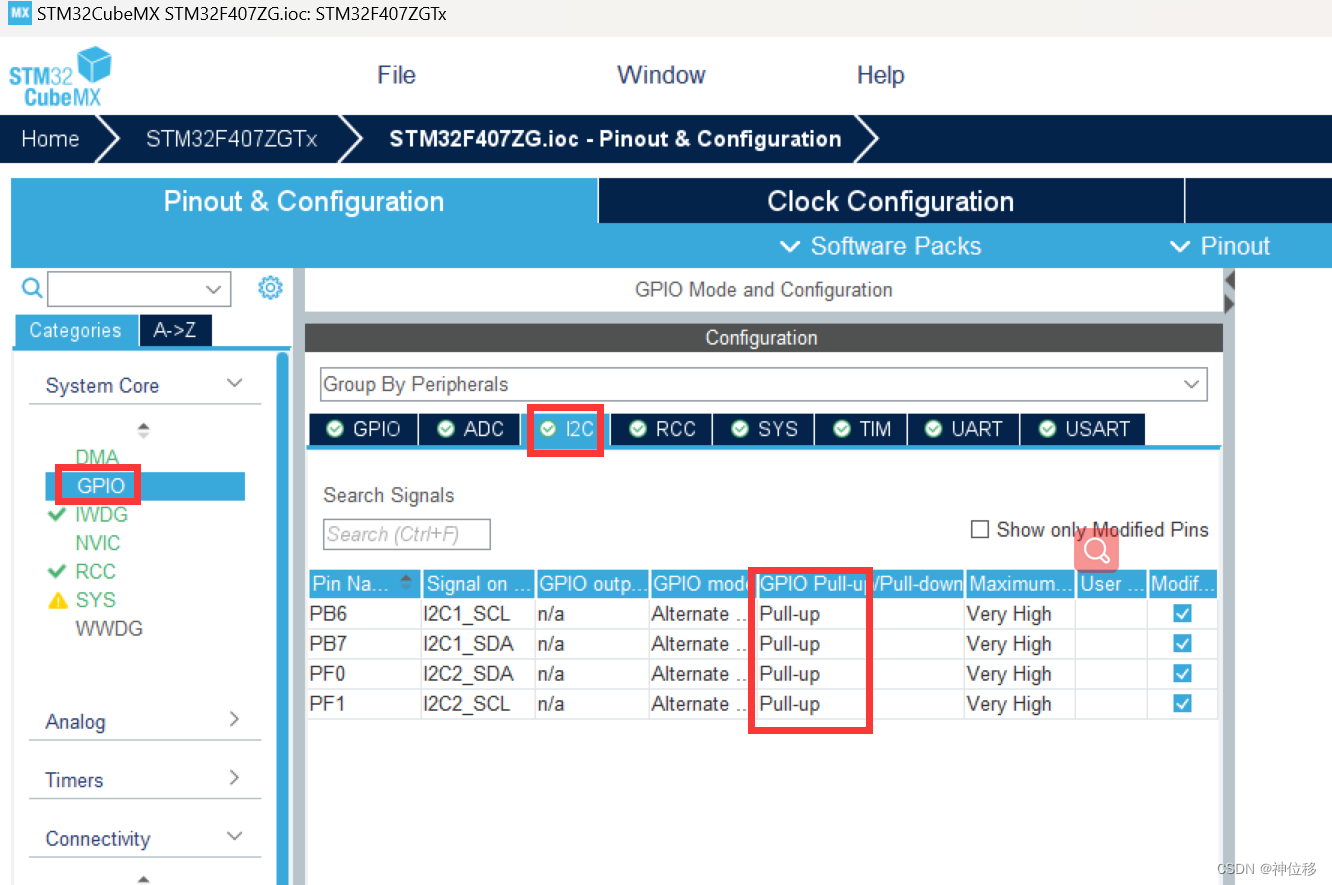Collapse the System Core category
The height and width of the screenshot is (885, 1332).
(234, 384)
